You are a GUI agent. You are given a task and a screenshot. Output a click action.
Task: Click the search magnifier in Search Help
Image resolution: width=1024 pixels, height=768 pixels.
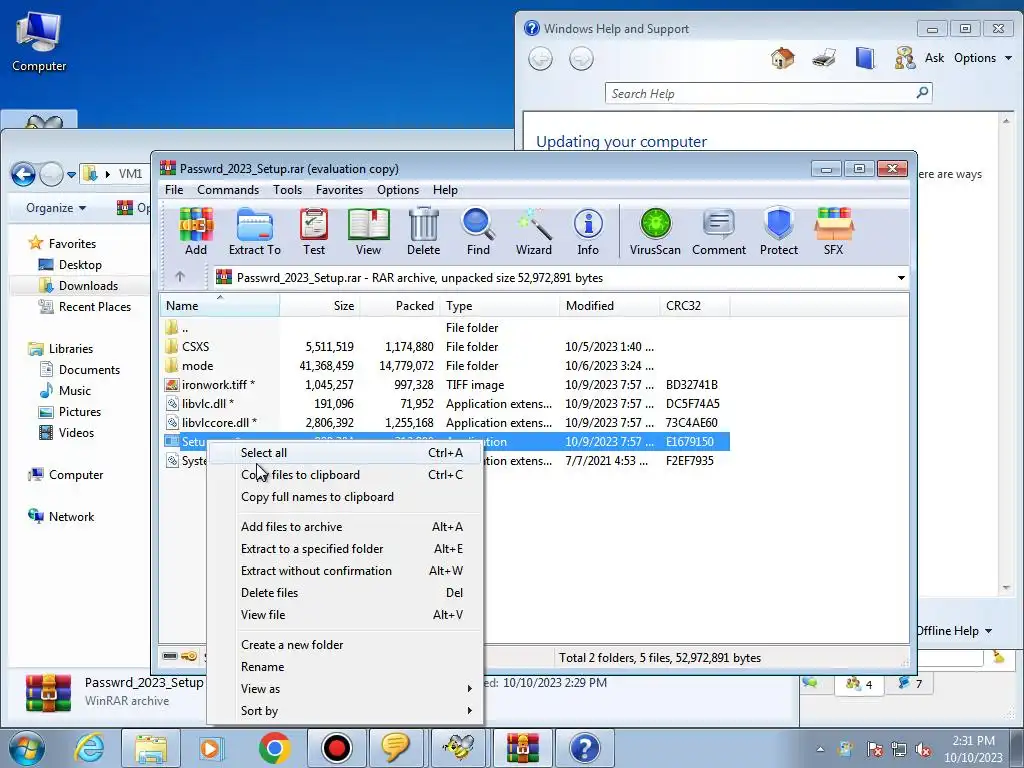(x=922, y=93)
